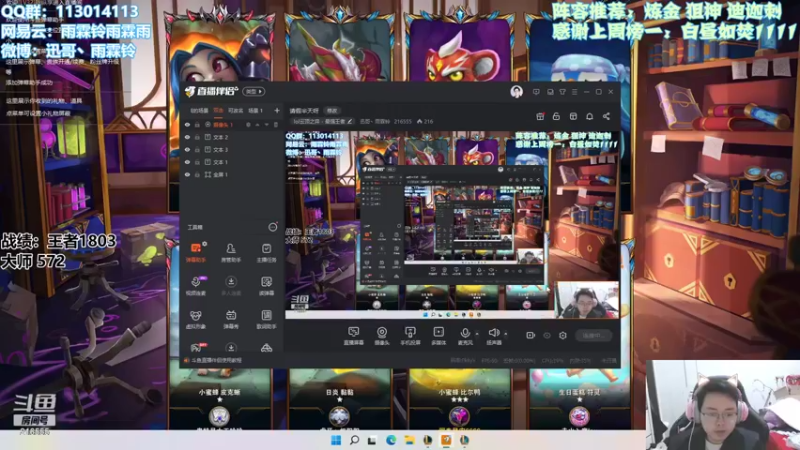Click the 修改 button beside stream title

point(332,111)
